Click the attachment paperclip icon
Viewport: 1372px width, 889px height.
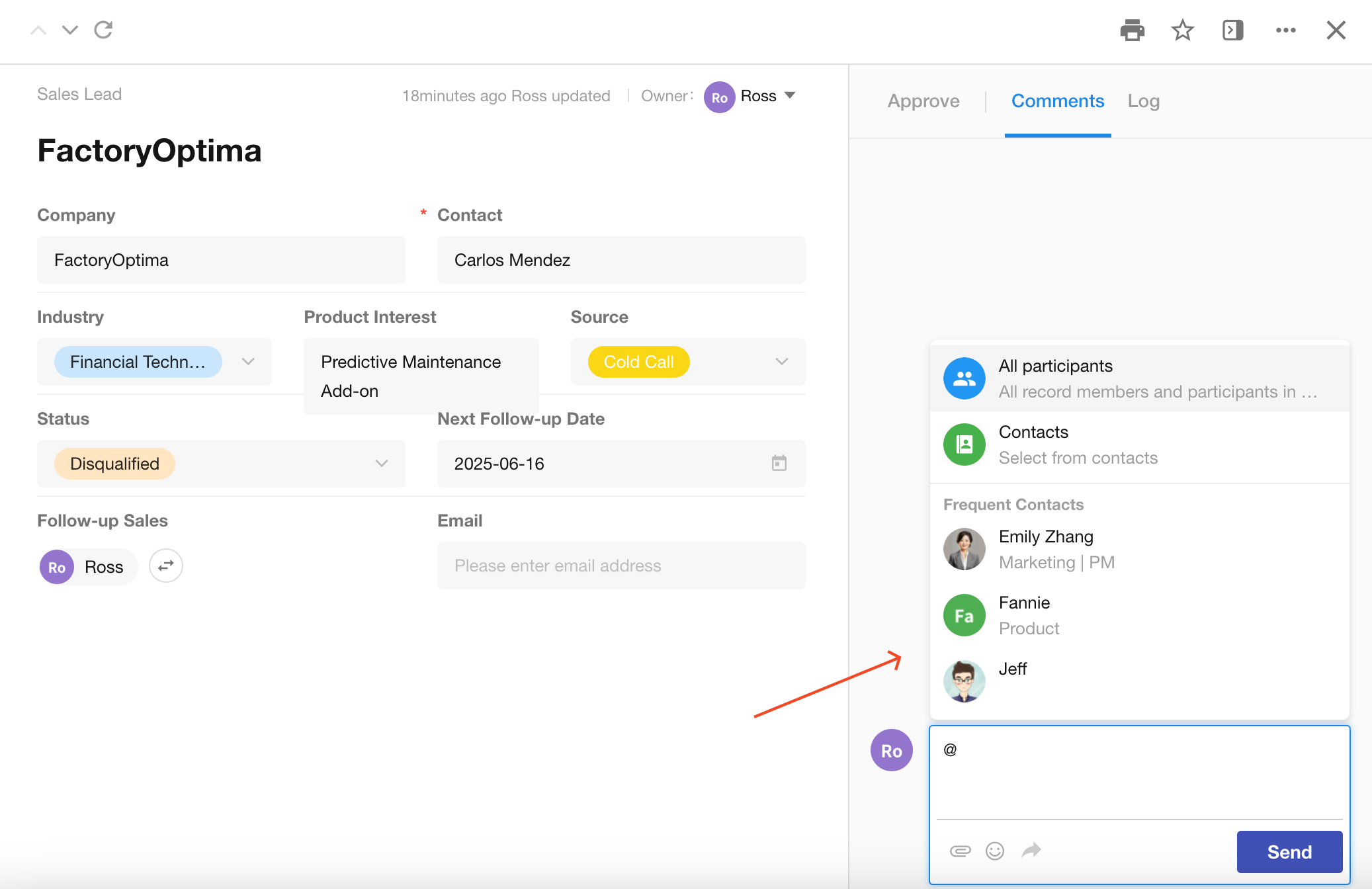coord(960,851)
